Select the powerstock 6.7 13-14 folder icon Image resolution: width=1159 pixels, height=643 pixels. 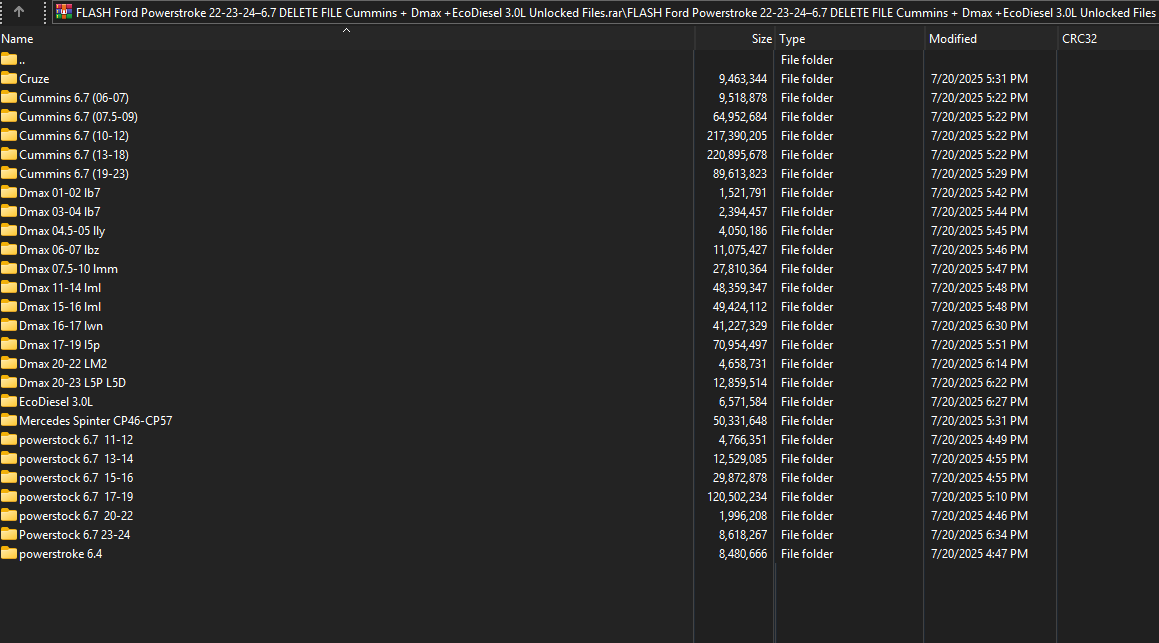9,458
